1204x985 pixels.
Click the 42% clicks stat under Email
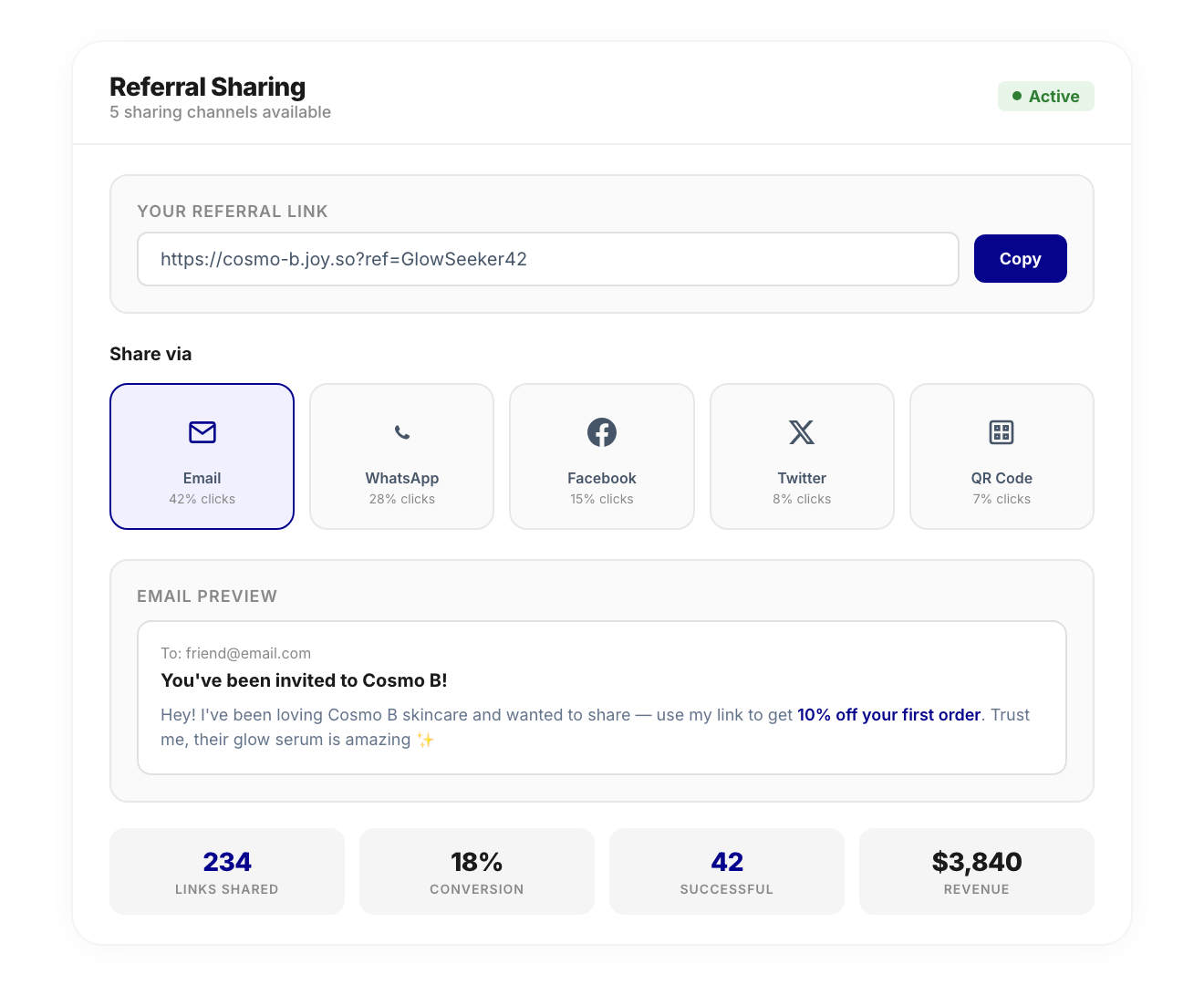click(202, 499)
